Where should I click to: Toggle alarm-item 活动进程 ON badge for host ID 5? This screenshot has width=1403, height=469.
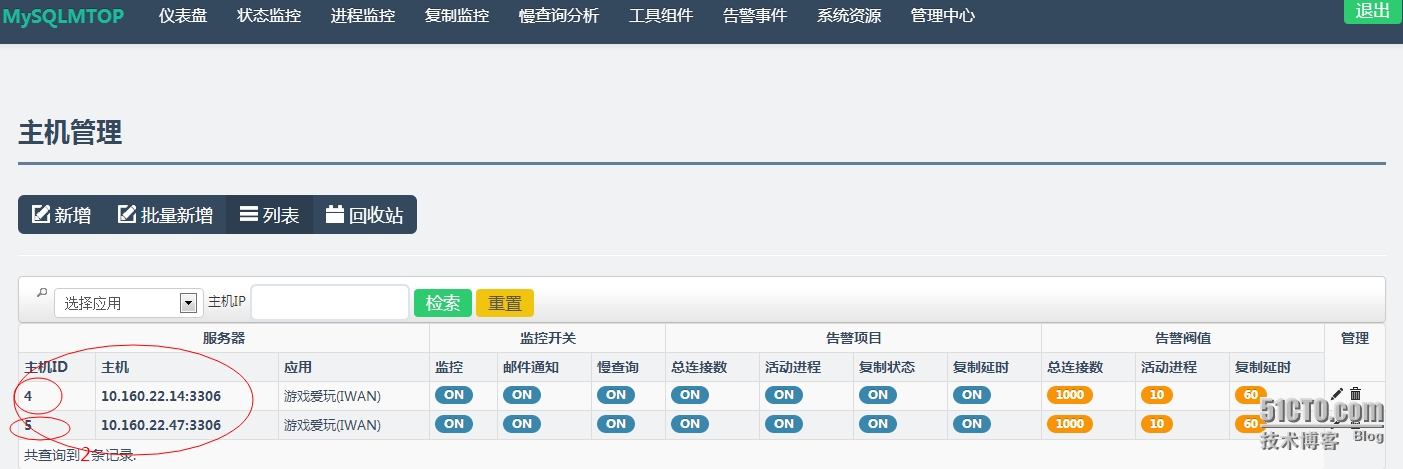pyautogui.click(x=784, y=424)
